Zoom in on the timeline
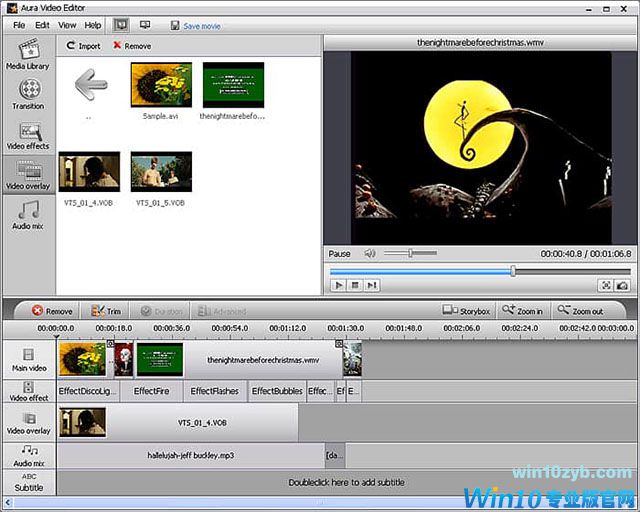The height and width of the screenshot is (512, 640). tap(522, 311)
